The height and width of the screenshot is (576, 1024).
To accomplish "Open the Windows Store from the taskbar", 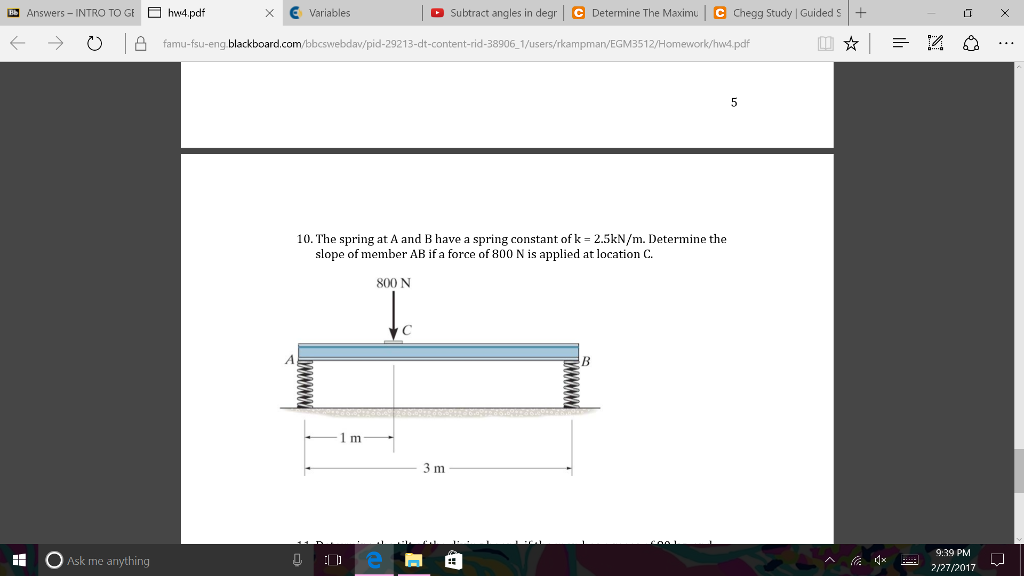I will click(454, 561).
